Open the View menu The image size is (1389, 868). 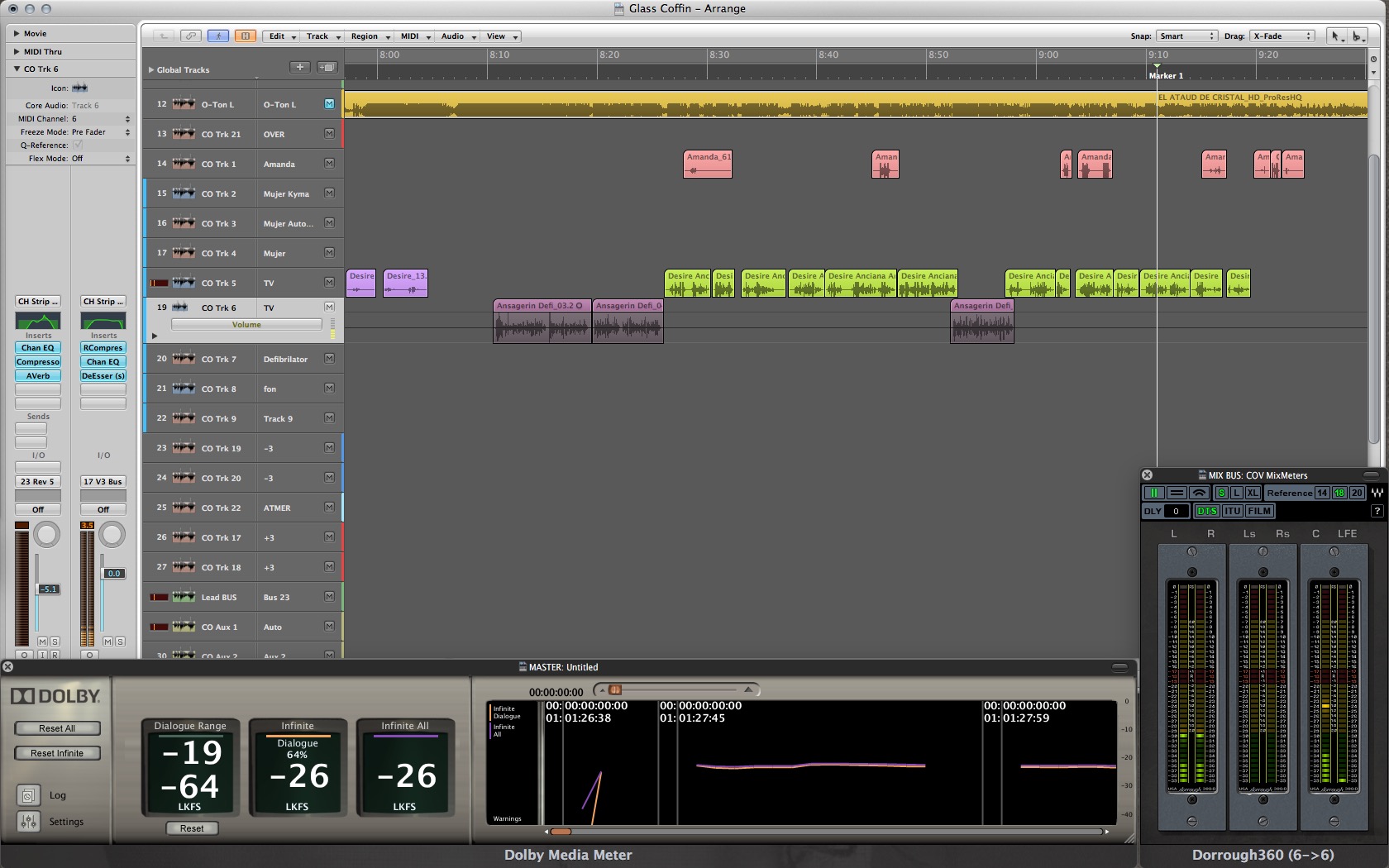click(x=501, y=36)
